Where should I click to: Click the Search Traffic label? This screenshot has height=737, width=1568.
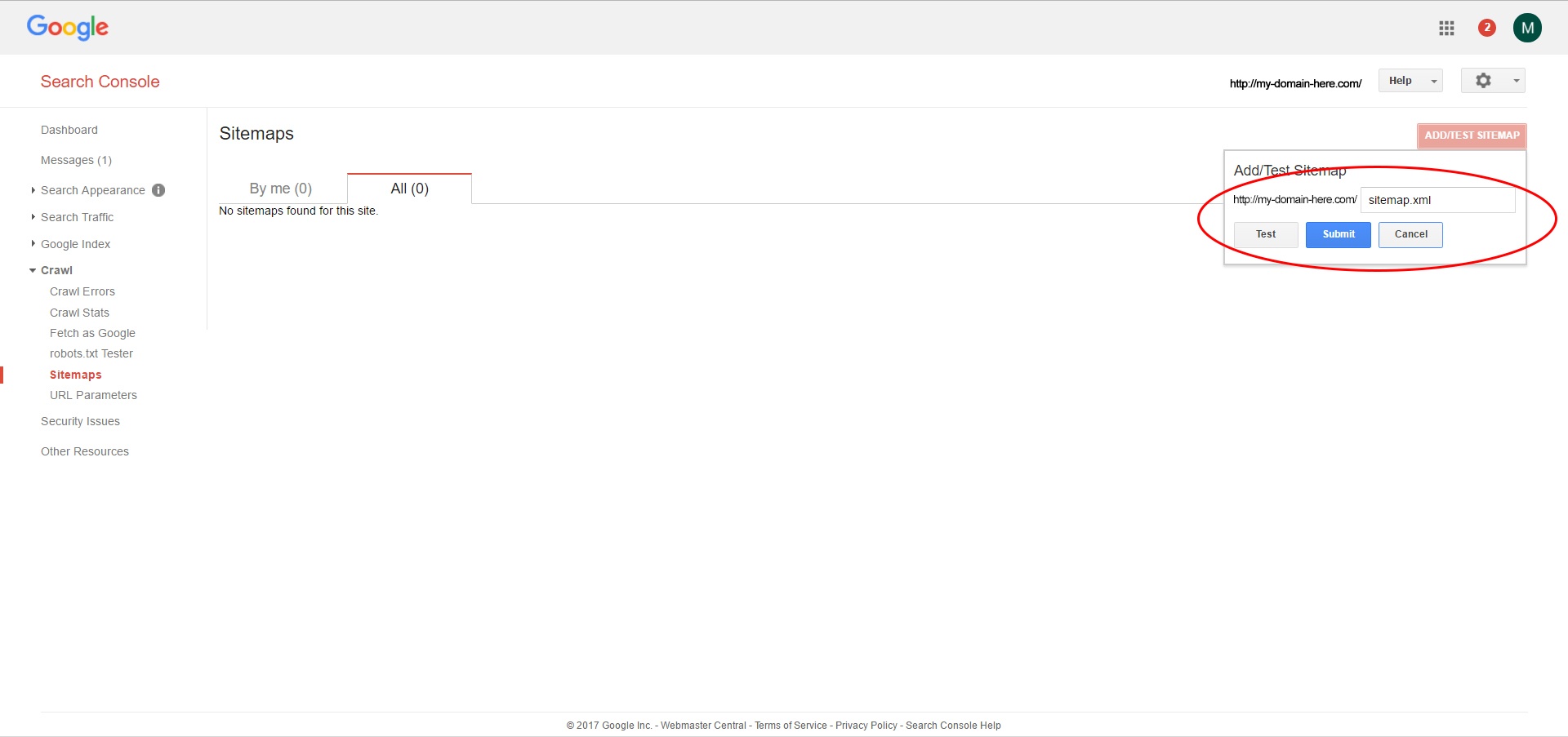point(78,217)
